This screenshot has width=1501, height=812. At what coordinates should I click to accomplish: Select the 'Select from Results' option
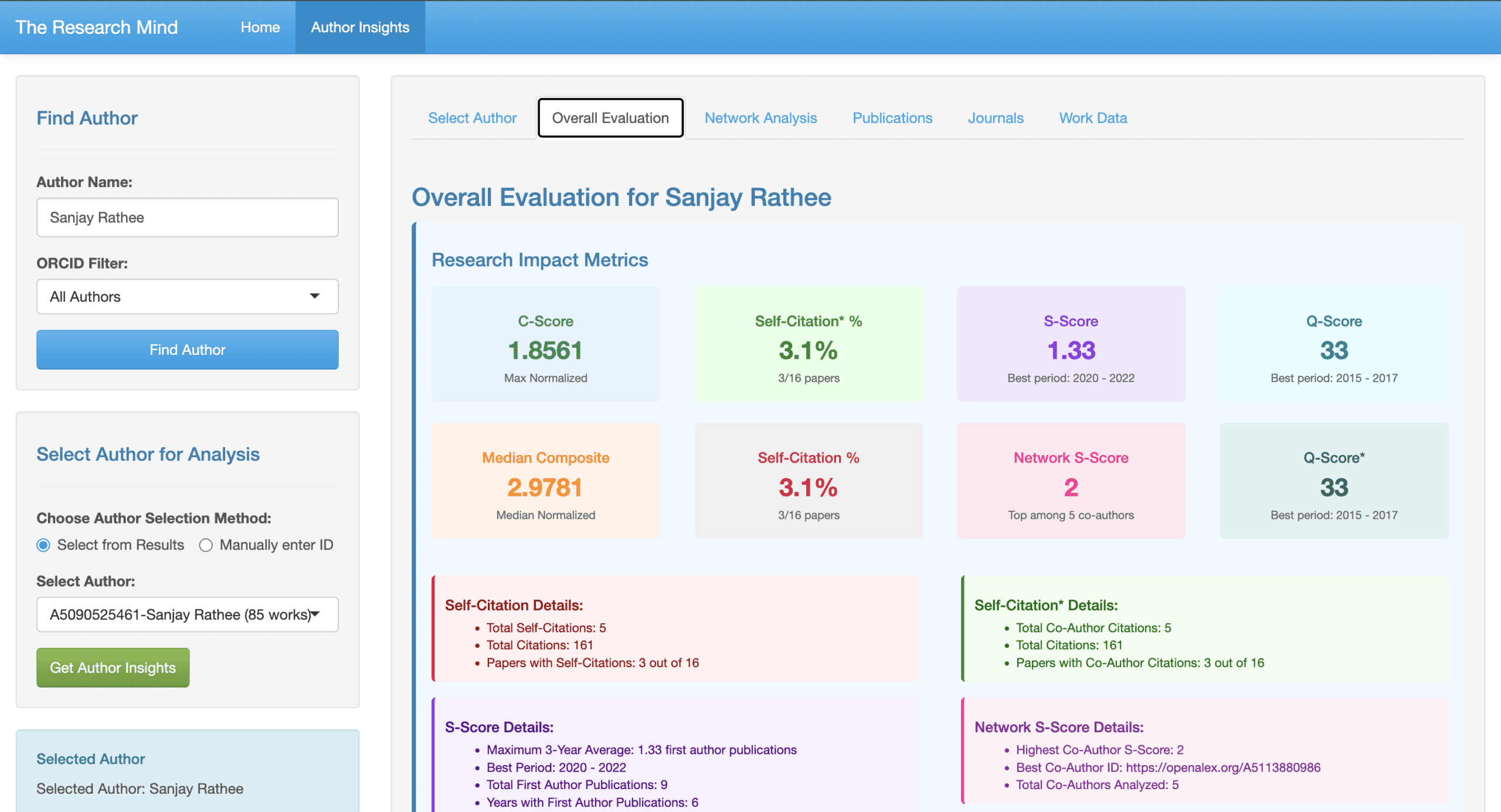pyautogui.click(x=43, y=545)
